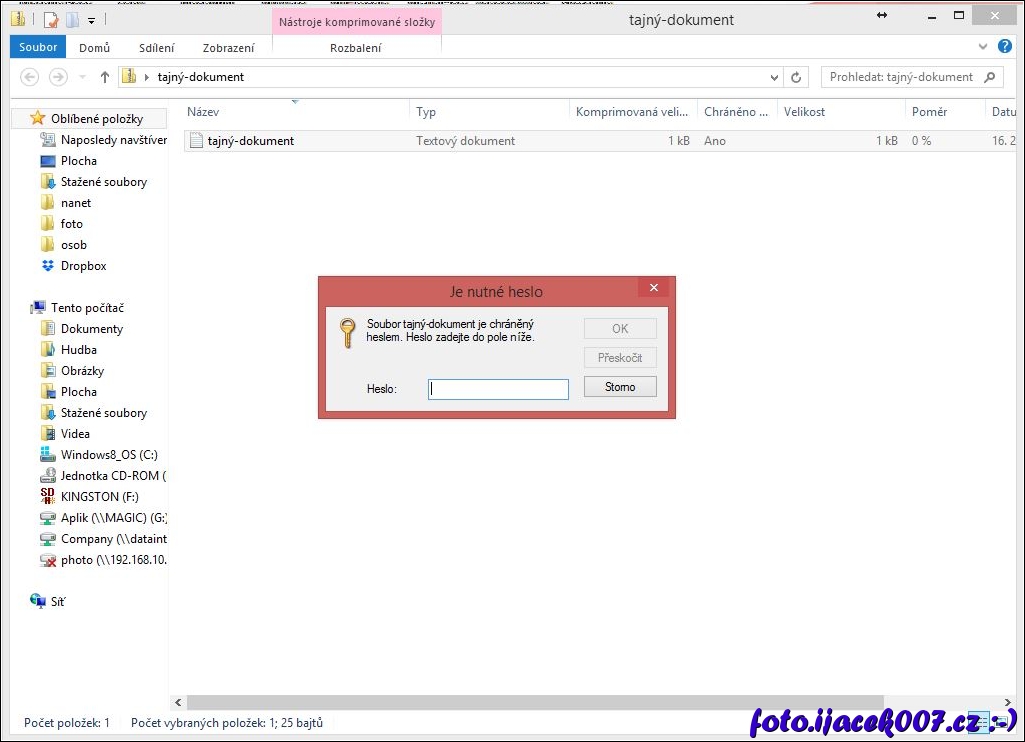Click the Síť network icon
Screen dimensions: 1025x742
38,601
